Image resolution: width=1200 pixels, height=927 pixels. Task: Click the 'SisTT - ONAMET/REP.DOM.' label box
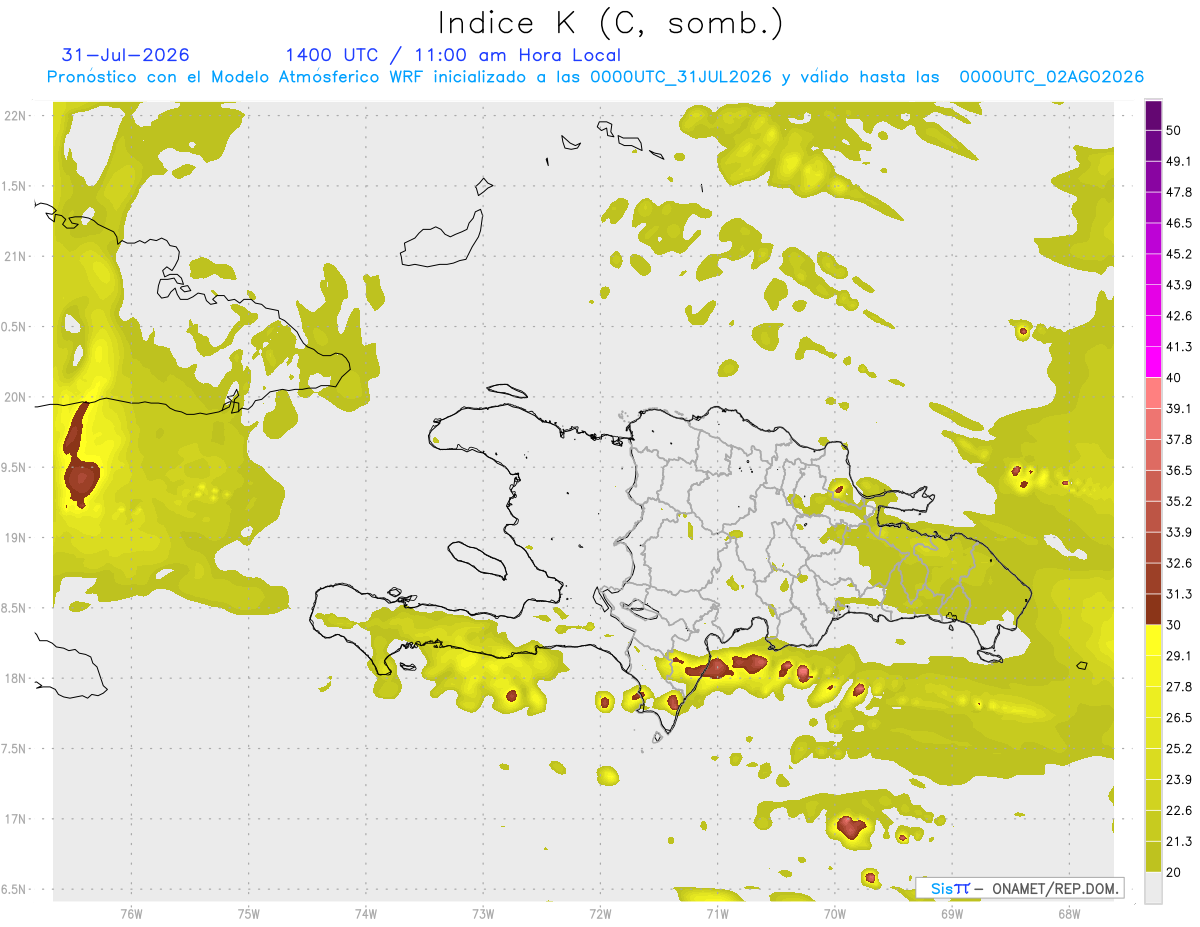point(1020,888)
